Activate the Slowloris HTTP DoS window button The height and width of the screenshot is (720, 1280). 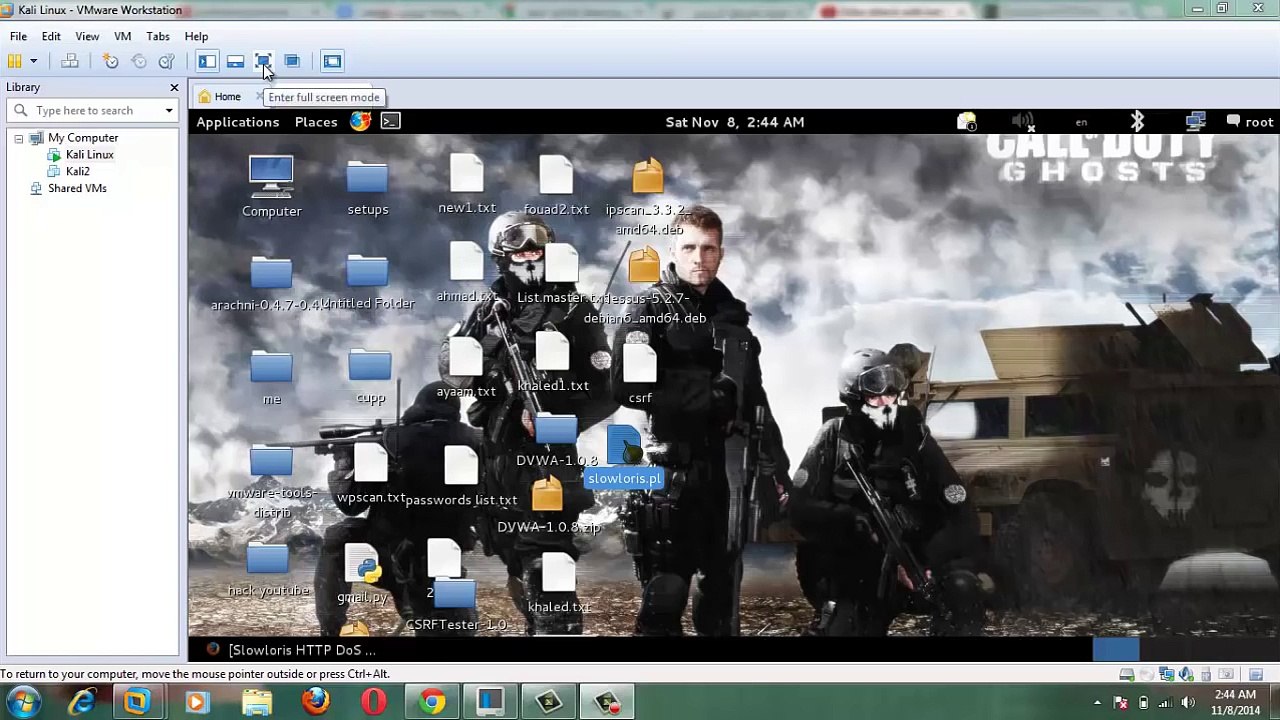pyautogui.click(x=292, y=650)
